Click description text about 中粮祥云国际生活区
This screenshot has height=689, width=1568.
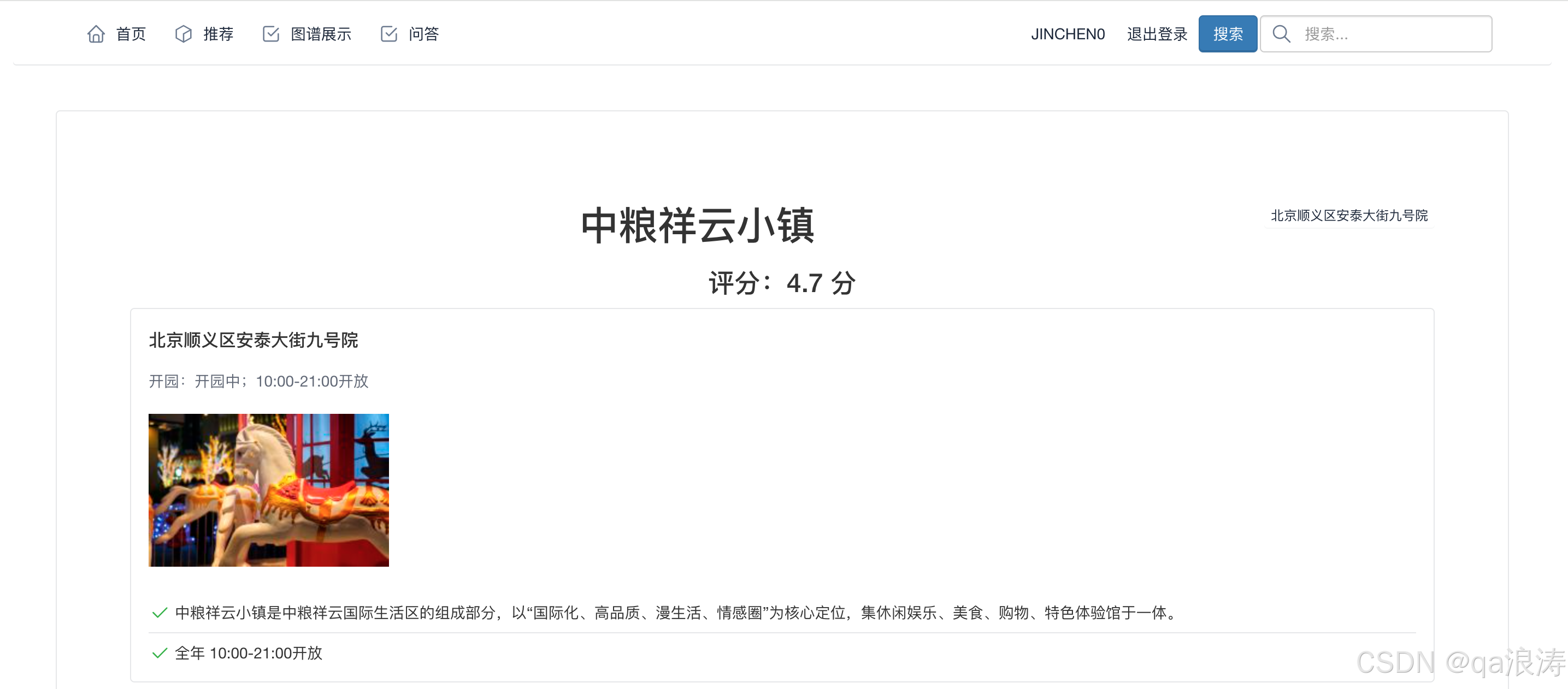click(677, 613)
